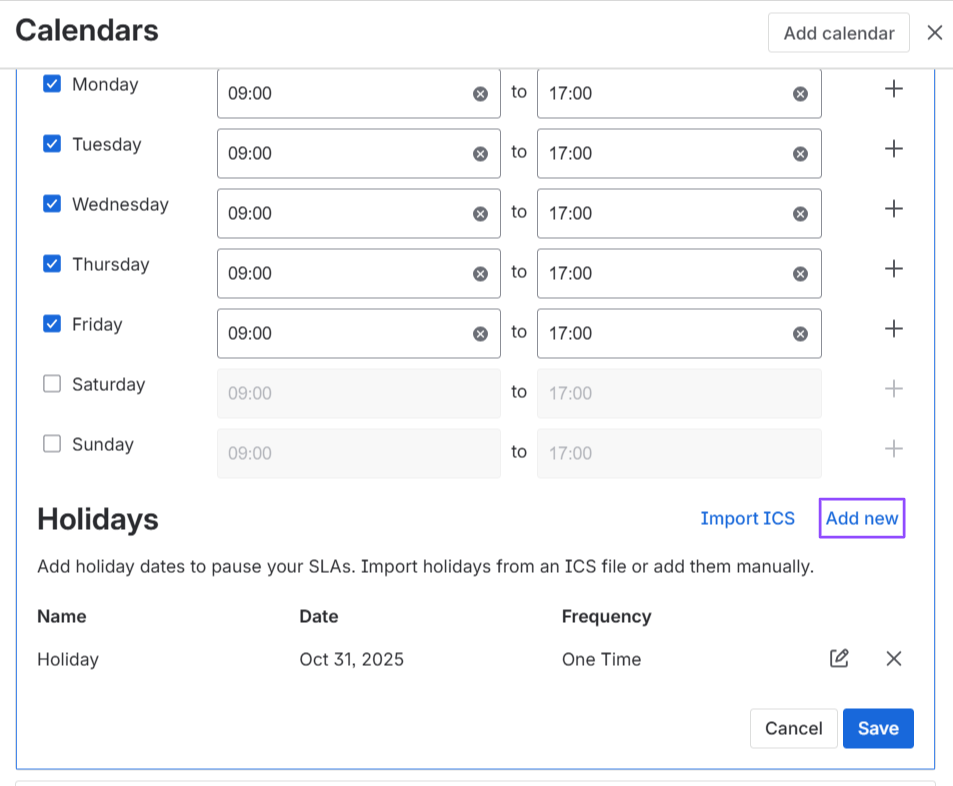Disable Thursday working day
Viewport: 953px width, 786px height.
[52, 264]
